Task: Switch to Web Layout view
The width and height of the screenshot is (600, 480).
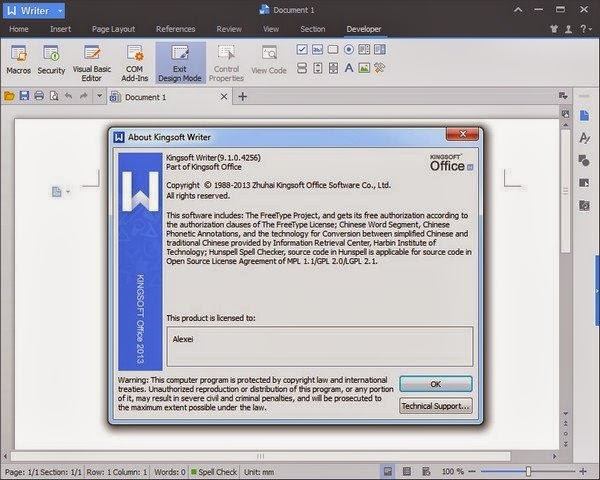Action: click(x=426, y=471)
